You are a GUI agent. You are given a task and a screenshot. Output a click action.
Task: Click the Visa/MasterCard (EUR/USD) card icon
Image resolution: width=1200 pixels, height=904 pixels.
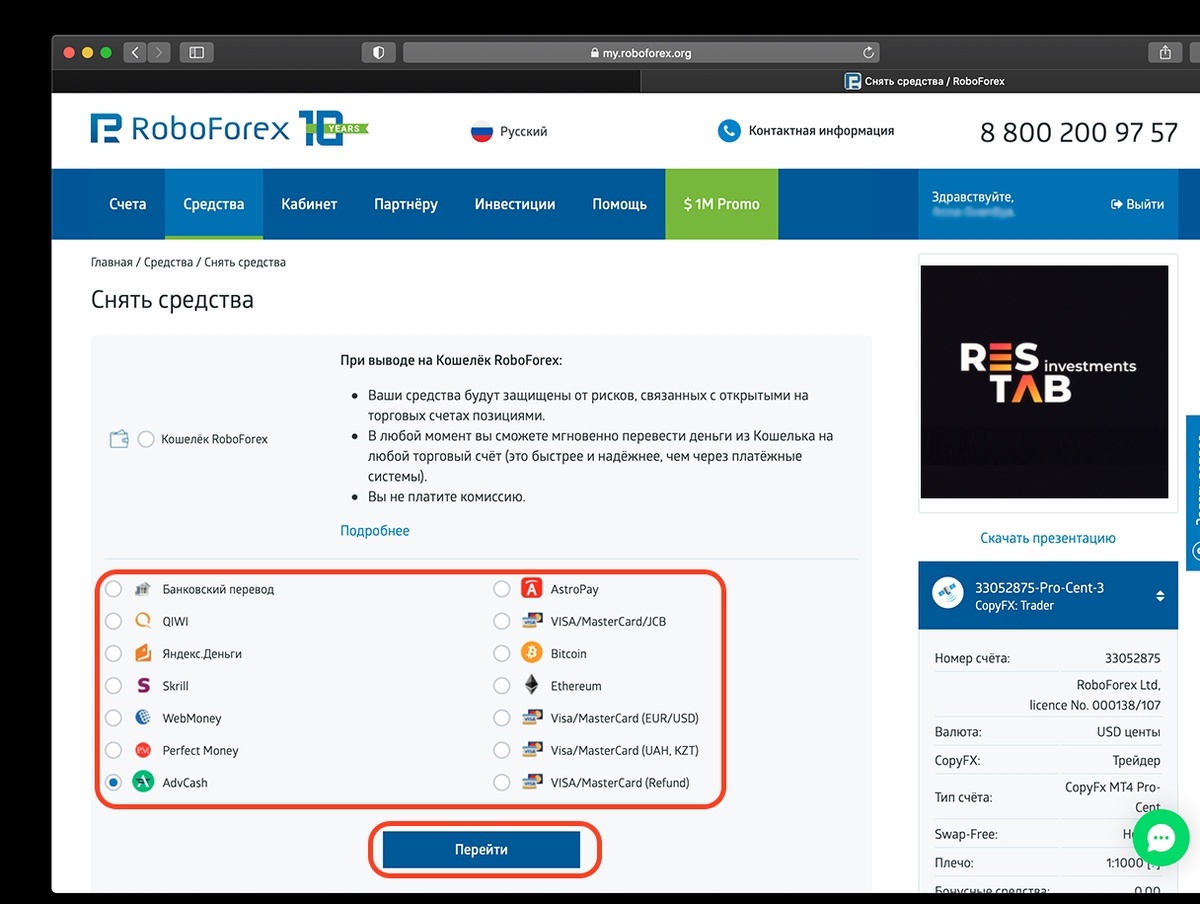point(532,718)
